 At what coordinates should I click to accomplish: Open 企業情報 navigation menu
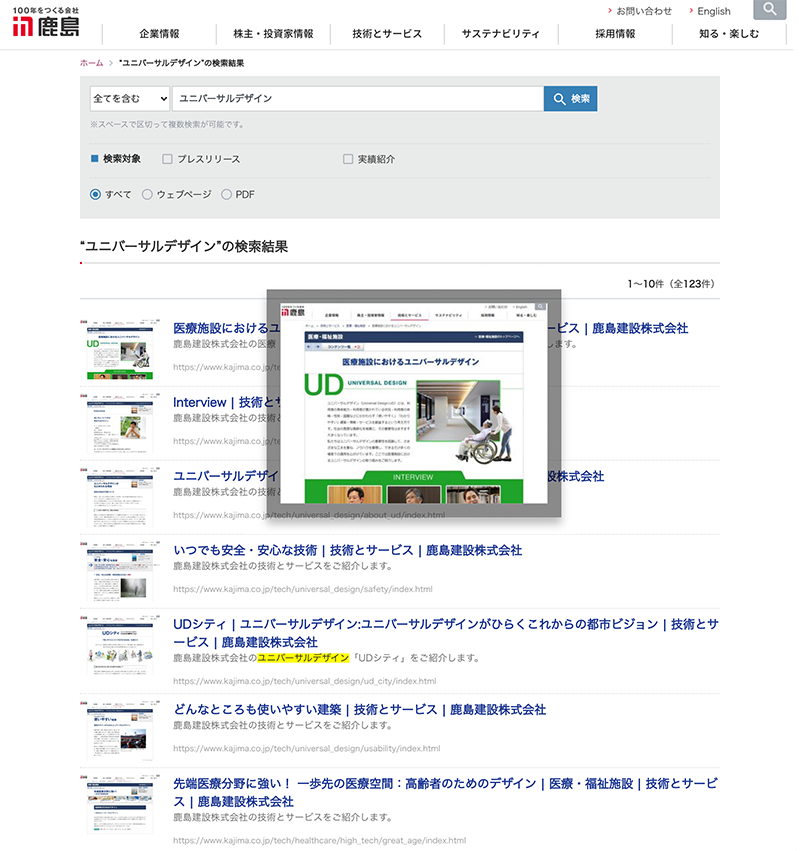[160, 34]
